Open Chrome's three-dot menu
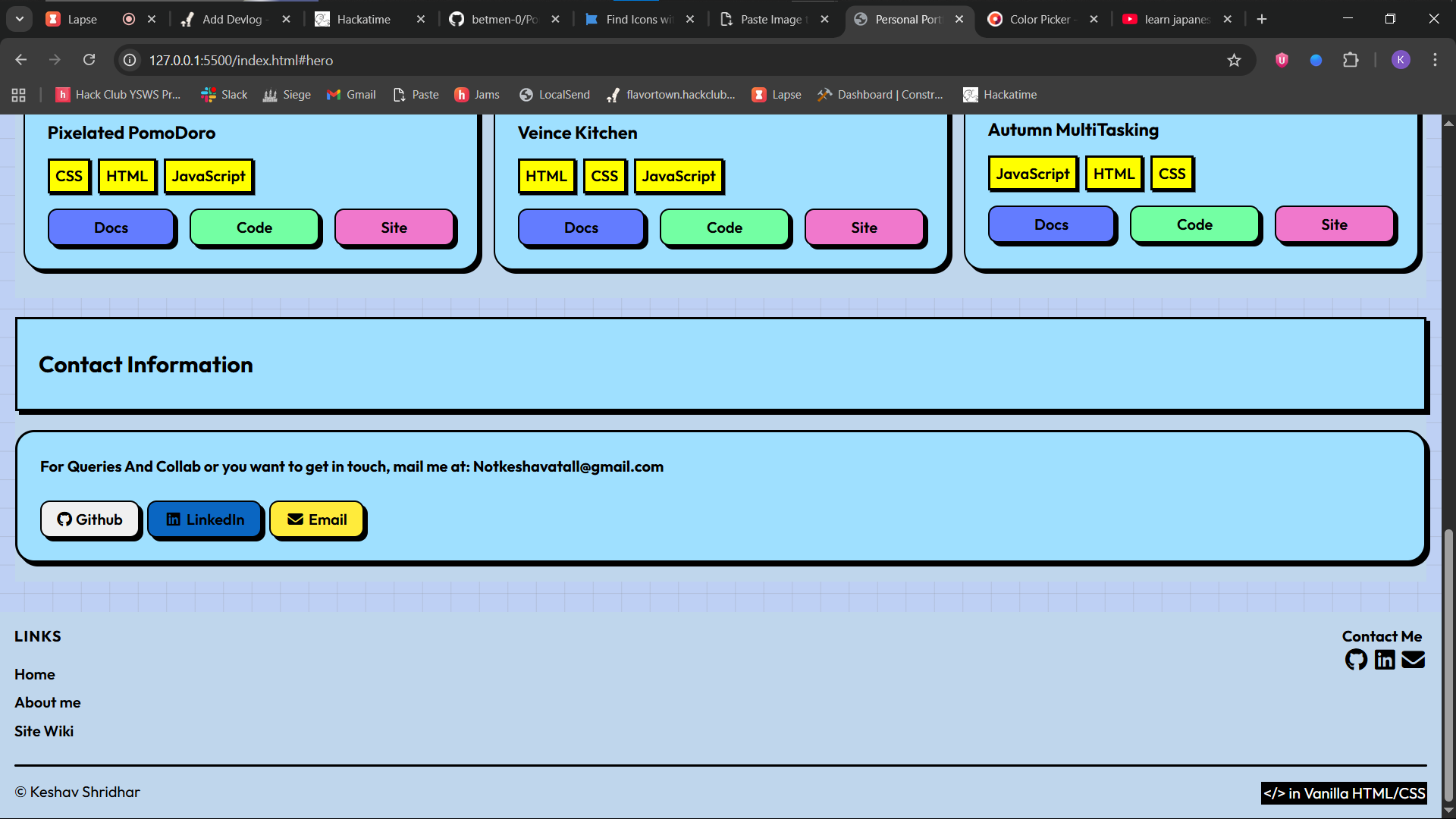 click(x=1435, y=60)
